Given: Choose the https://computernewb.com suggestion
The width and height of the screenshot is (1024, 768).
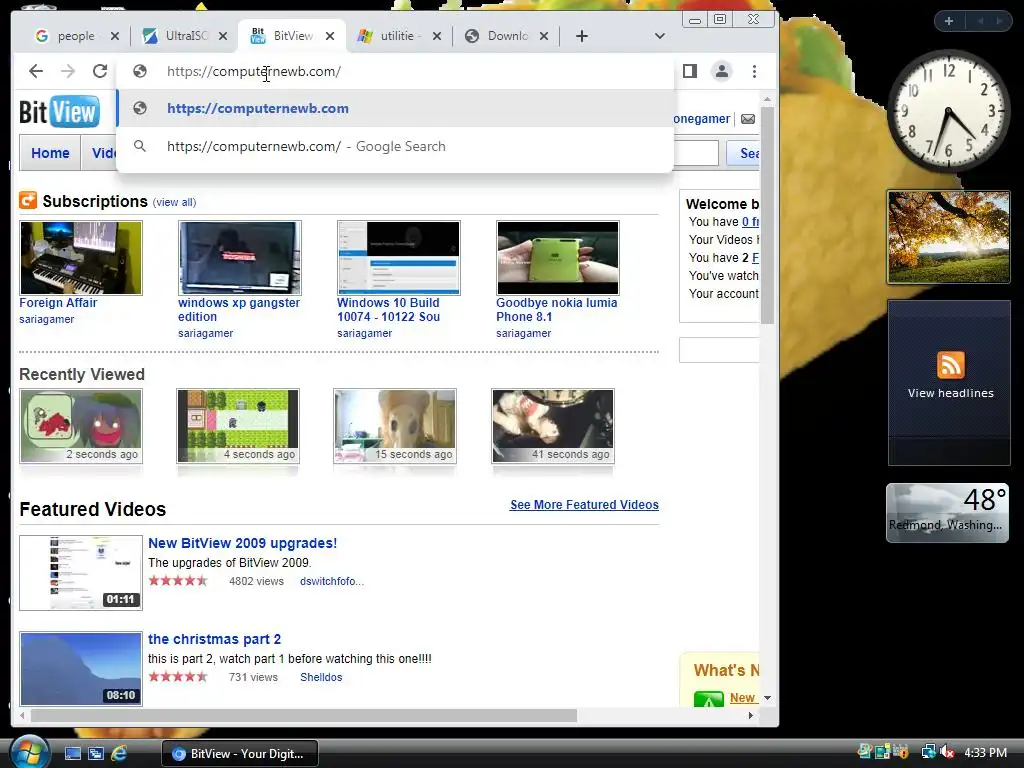Looking at the screenshot, I should click(395, 108).
